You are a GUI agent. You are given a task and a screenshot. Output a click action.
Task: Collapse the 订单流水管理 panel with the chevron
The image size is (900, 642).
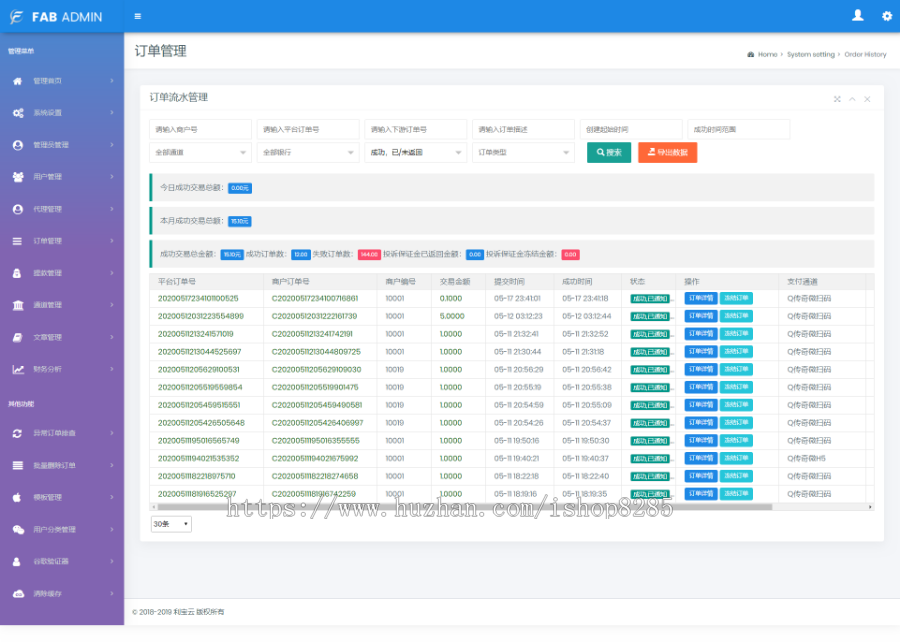tap(852, 99)
